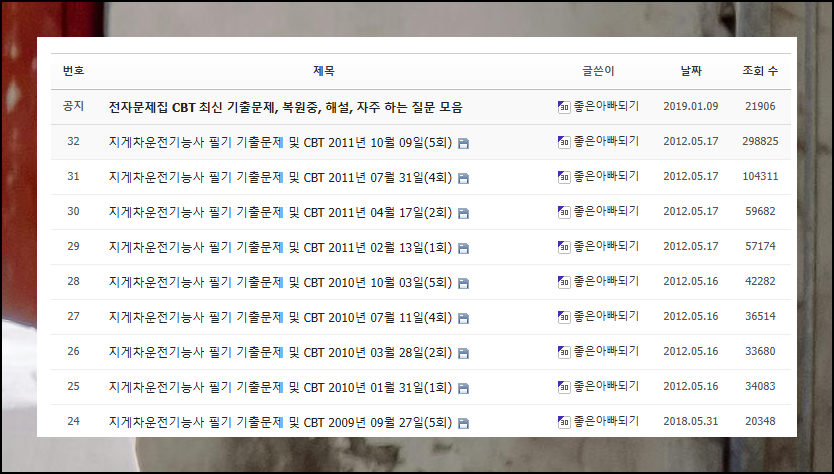
Task: Click the 글쓴이 column header
Action: (598, 71)
